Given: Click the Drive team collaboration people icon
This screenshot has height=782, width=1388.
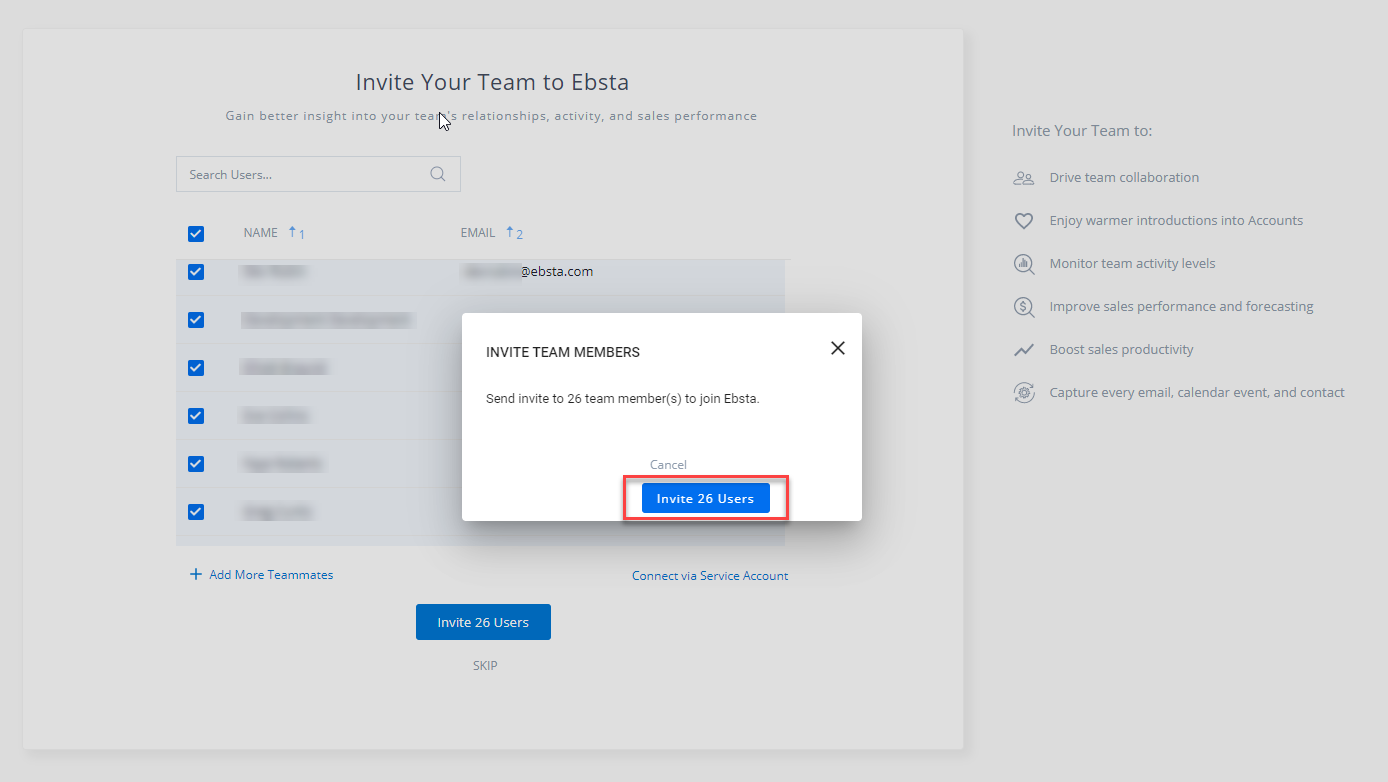Looking at the screenshot, I should tap(1024, 178).
